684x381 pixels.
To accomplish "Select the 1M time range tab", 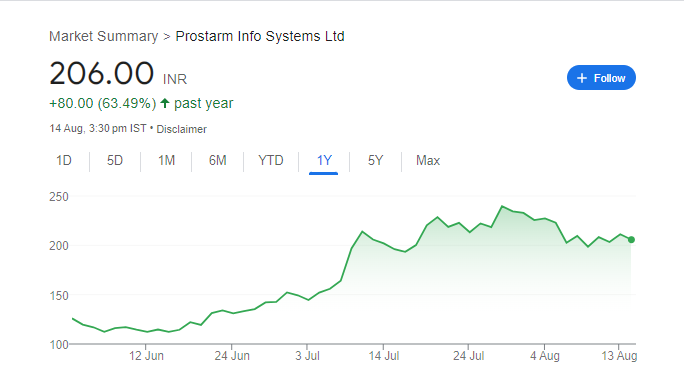I will pyautogui.click(x=166, y=161).
